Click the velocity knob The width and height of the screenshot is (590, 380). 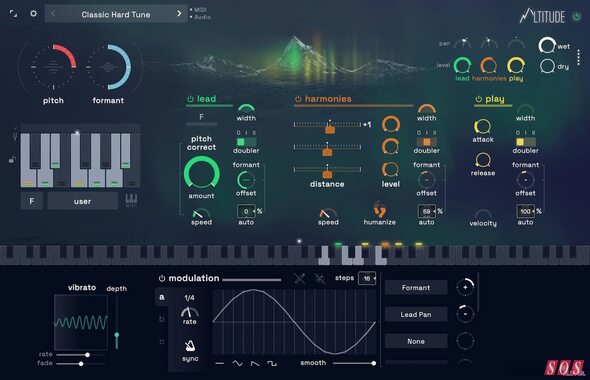pos(483,214)
